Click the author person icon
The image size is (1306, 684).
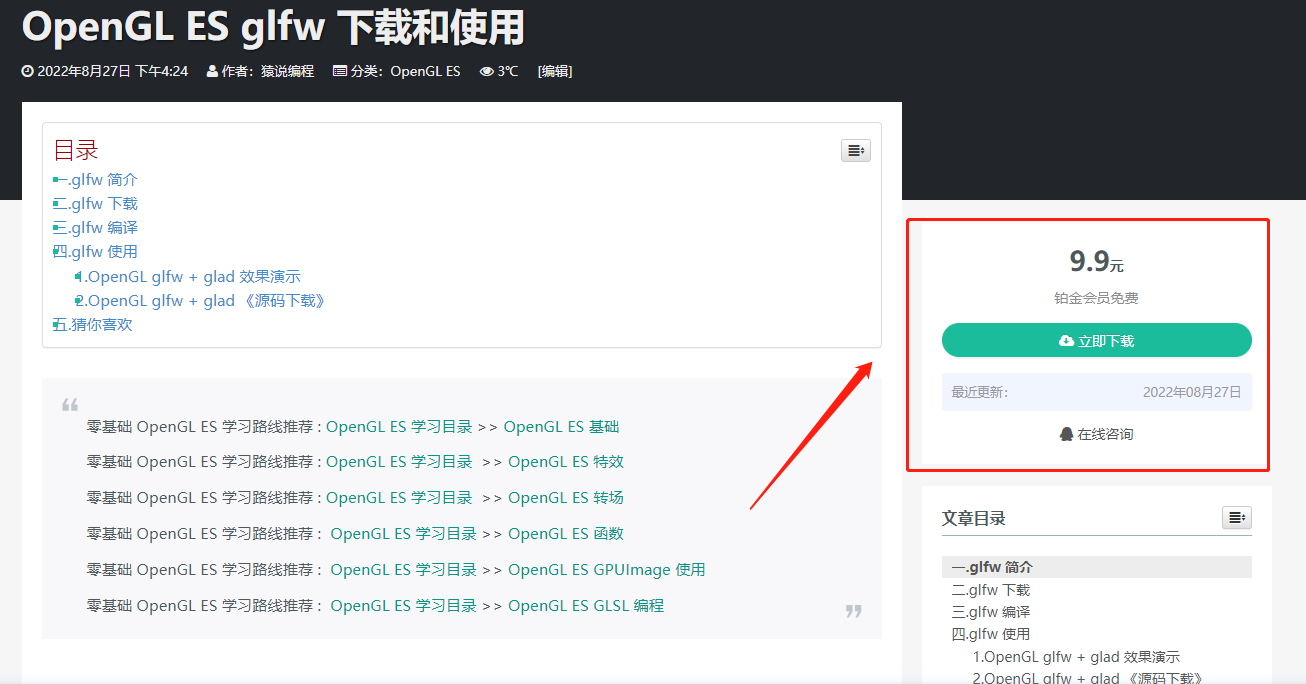(212, 71)
